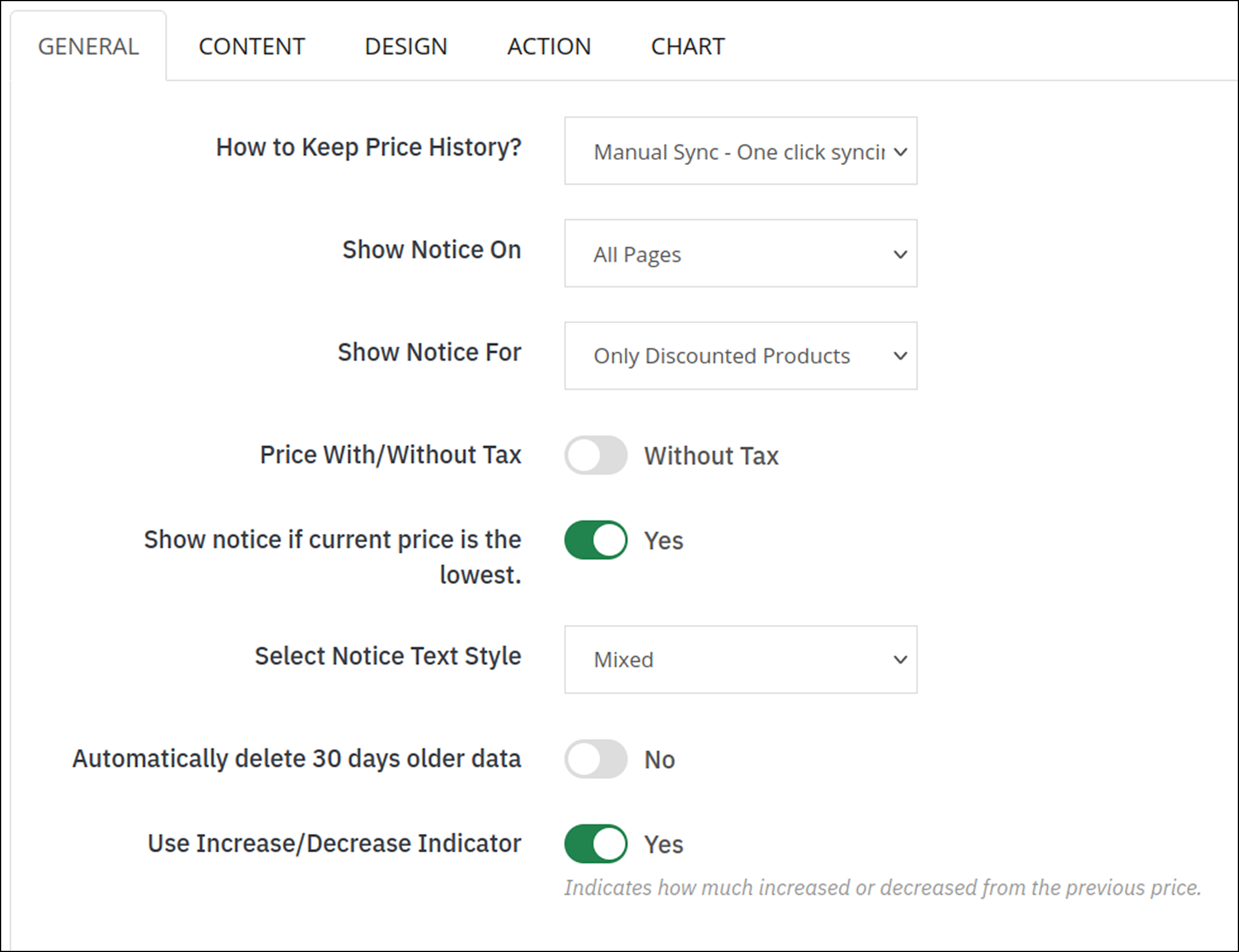Click the chevron arrow beside Mixed
The height and width of the screenshot is (952, 1239).
(x=900, y=659)
